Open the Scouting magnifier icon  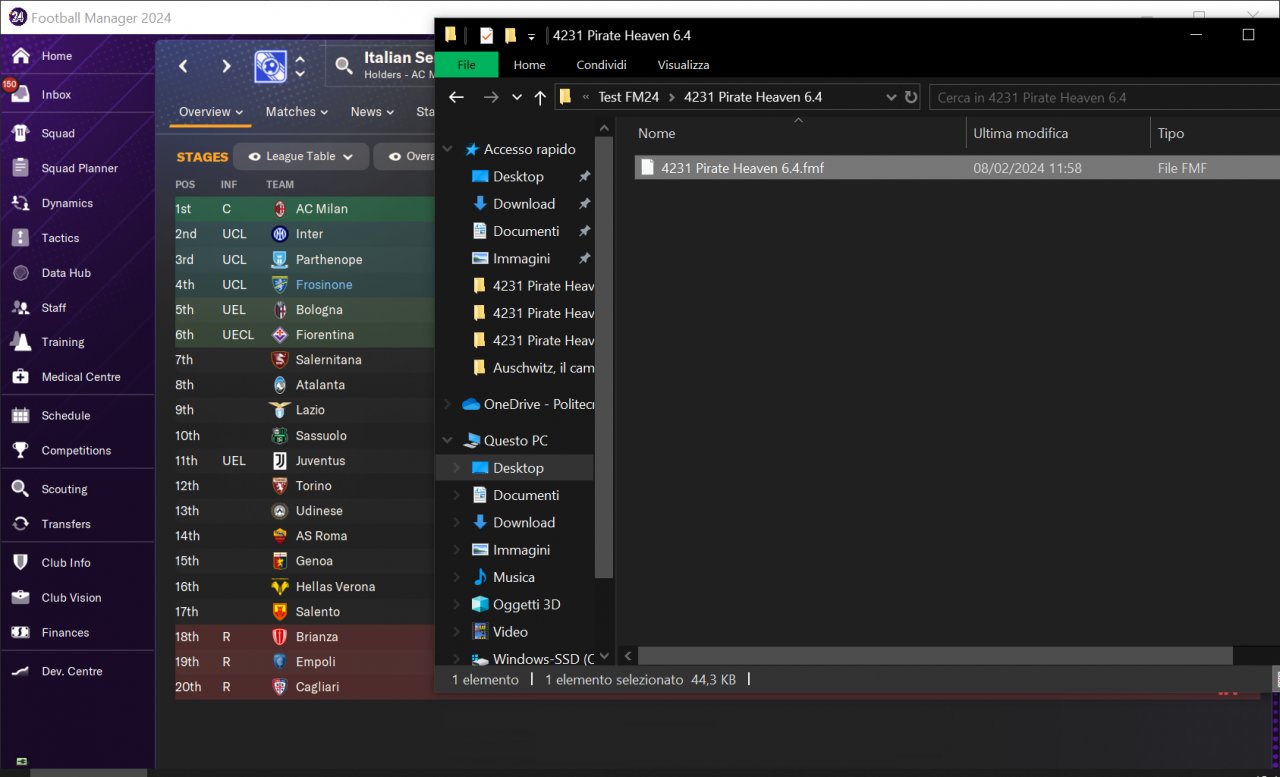[x=20, y=489]
